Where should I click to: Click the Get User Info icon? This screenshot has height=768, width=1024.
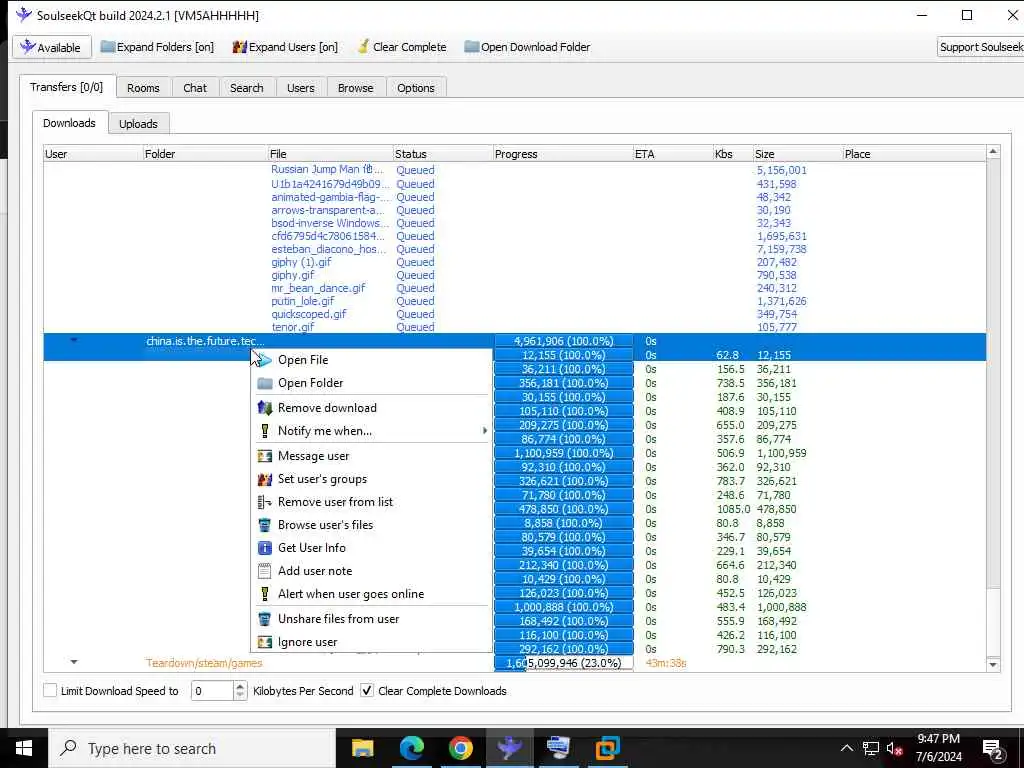tap(264, 547)
